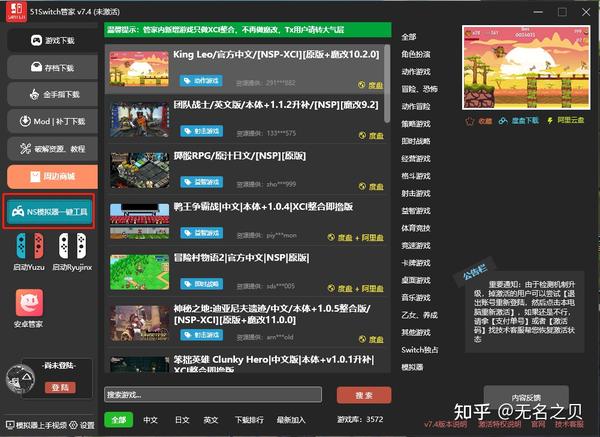Select 笨拙英雄 Clunky Hero entry
Viewport: 600px width, 437px height.
(245, 362)
